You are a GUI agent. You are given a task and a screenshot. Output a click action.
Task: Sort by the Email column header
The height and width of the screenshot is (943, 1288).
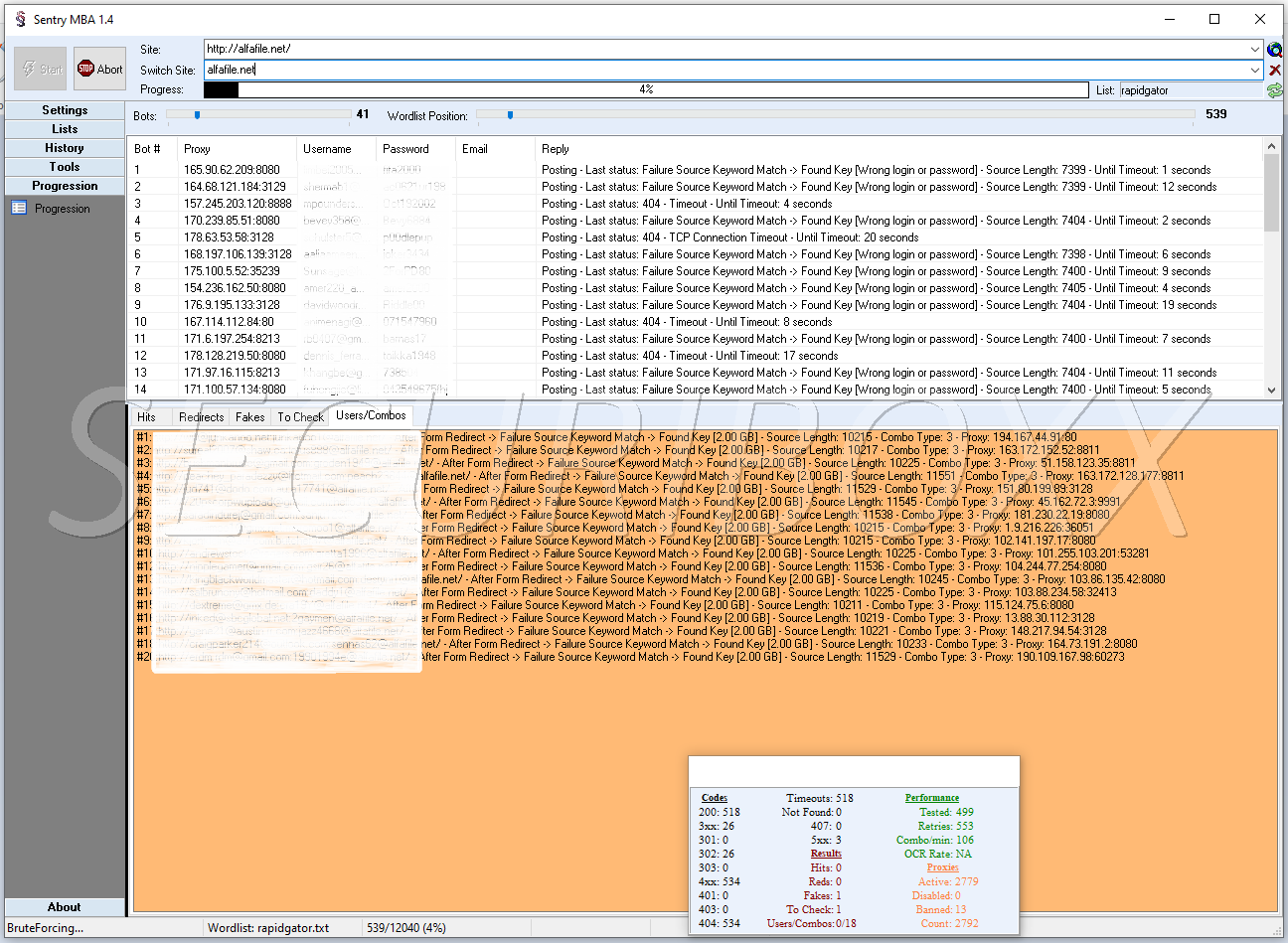(495, 149)
